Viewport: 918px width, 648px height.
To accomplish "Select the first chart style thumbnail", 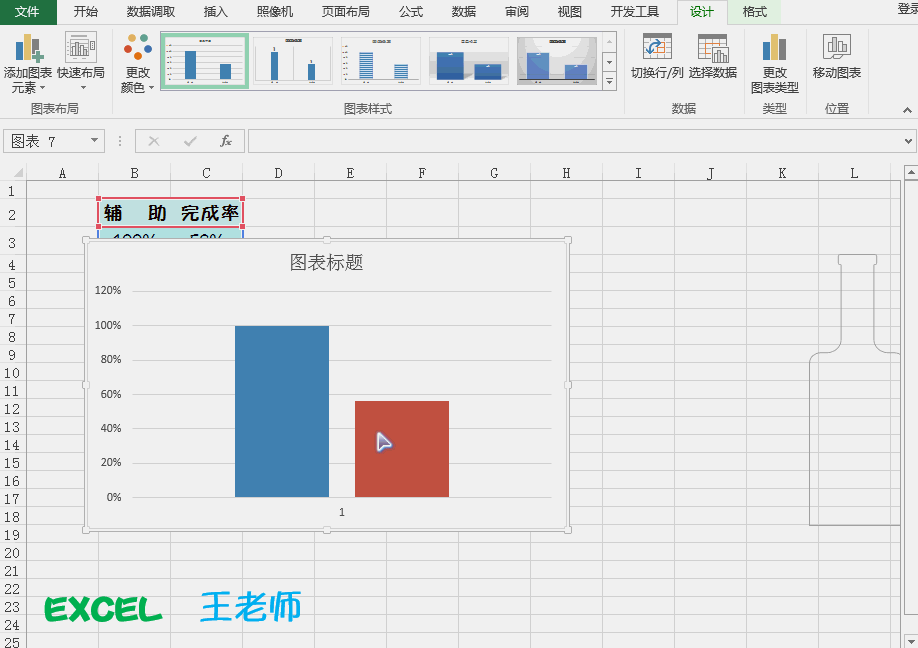I will click(x=205, y=60).
